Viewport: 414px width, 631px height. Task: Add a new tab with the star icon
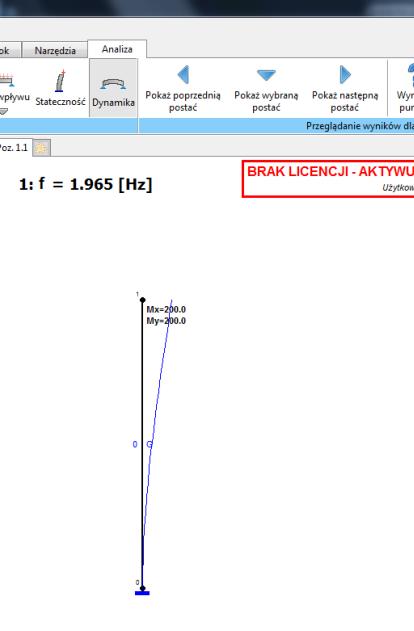tap(41, 148)
